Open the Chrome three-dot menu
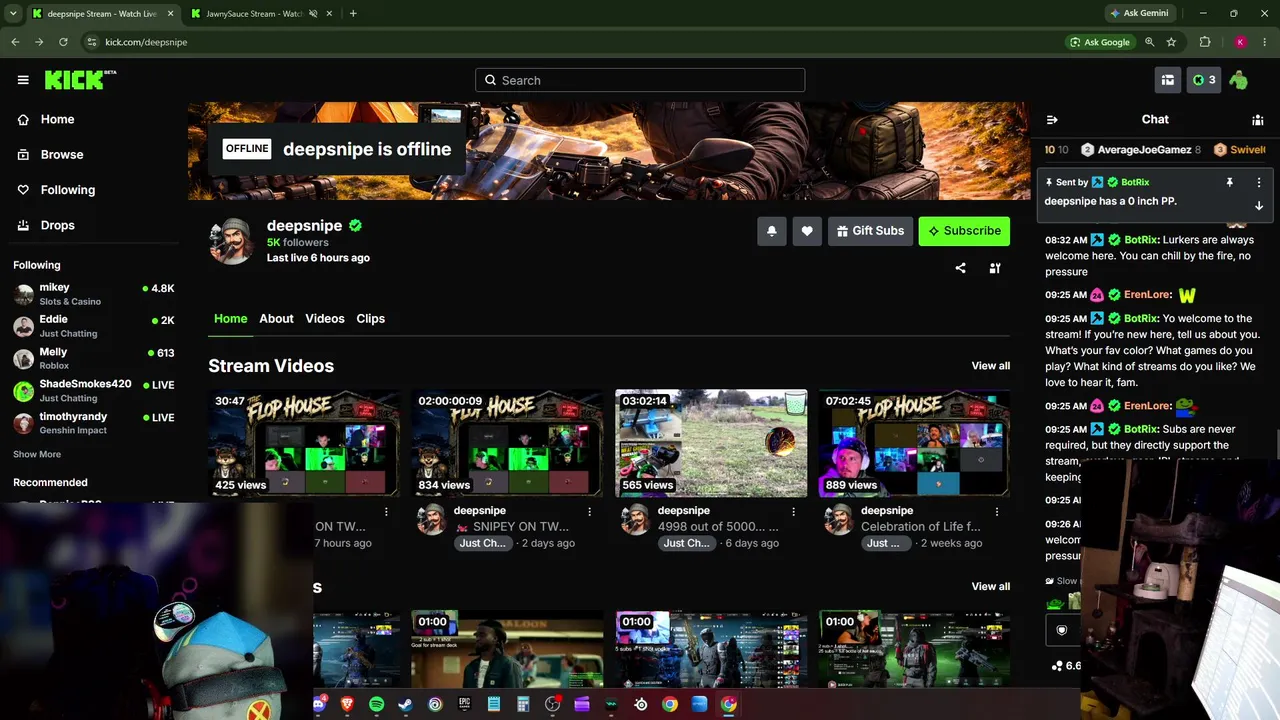 click(x=1264, y=42)
